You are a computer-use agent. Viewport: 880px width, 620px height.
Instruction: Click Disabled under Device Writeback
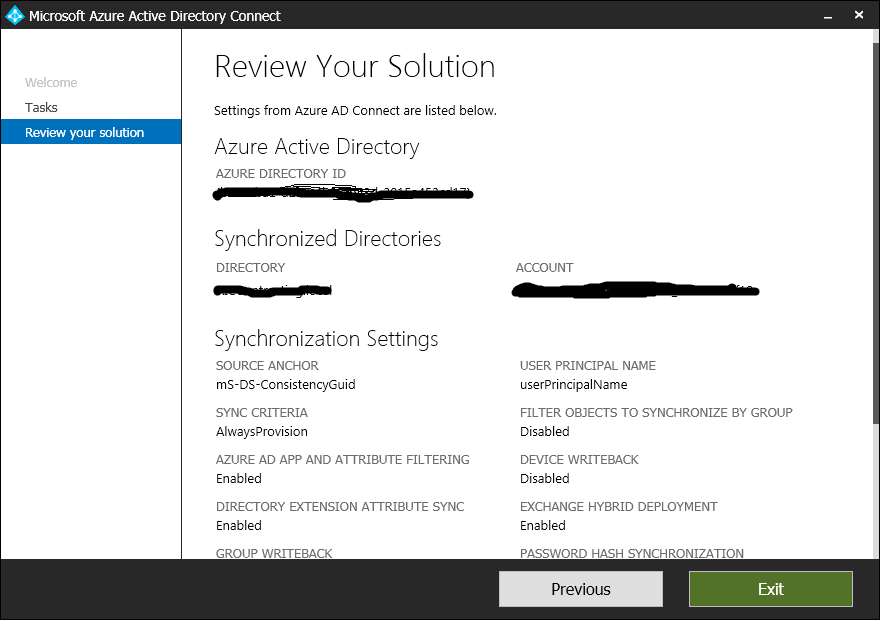544,479
